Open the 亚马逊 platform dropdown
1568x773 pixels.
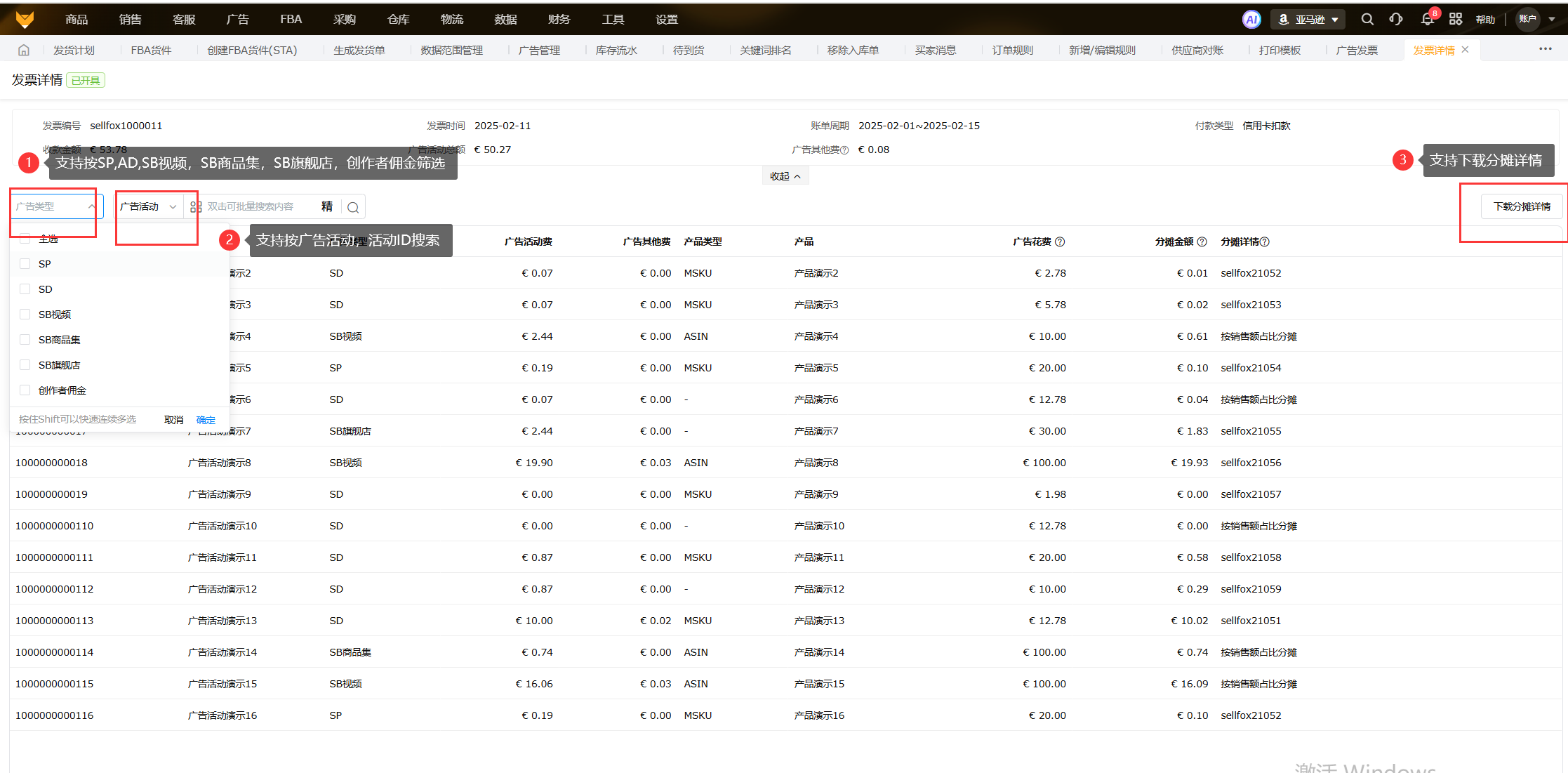(1308, 20)
